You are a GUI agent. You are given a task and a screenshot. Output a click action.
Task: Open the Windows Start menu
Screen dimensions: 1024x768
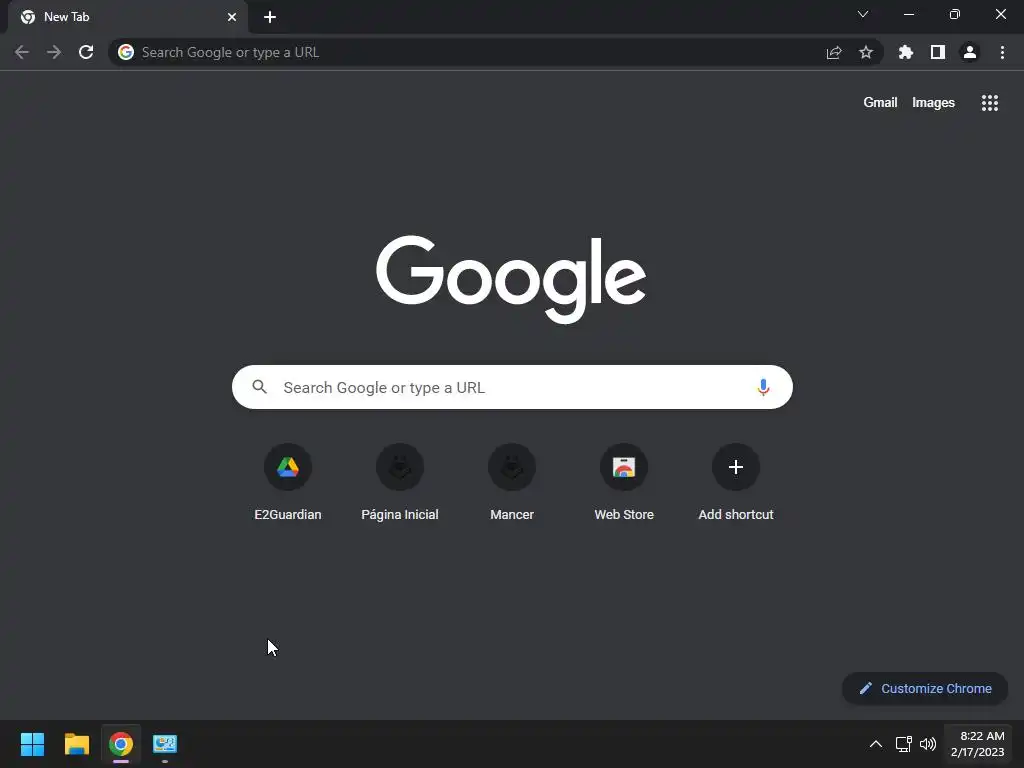(32, 744)
